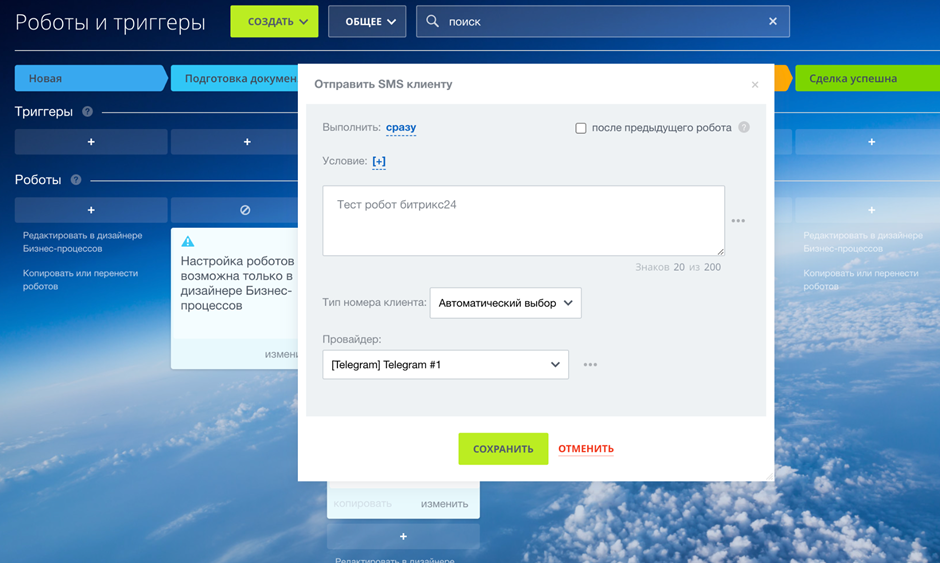Viewport: 940px width, 563px height.
Task: Open the Тип номера клиента dropdown
Action: [505, 303]
